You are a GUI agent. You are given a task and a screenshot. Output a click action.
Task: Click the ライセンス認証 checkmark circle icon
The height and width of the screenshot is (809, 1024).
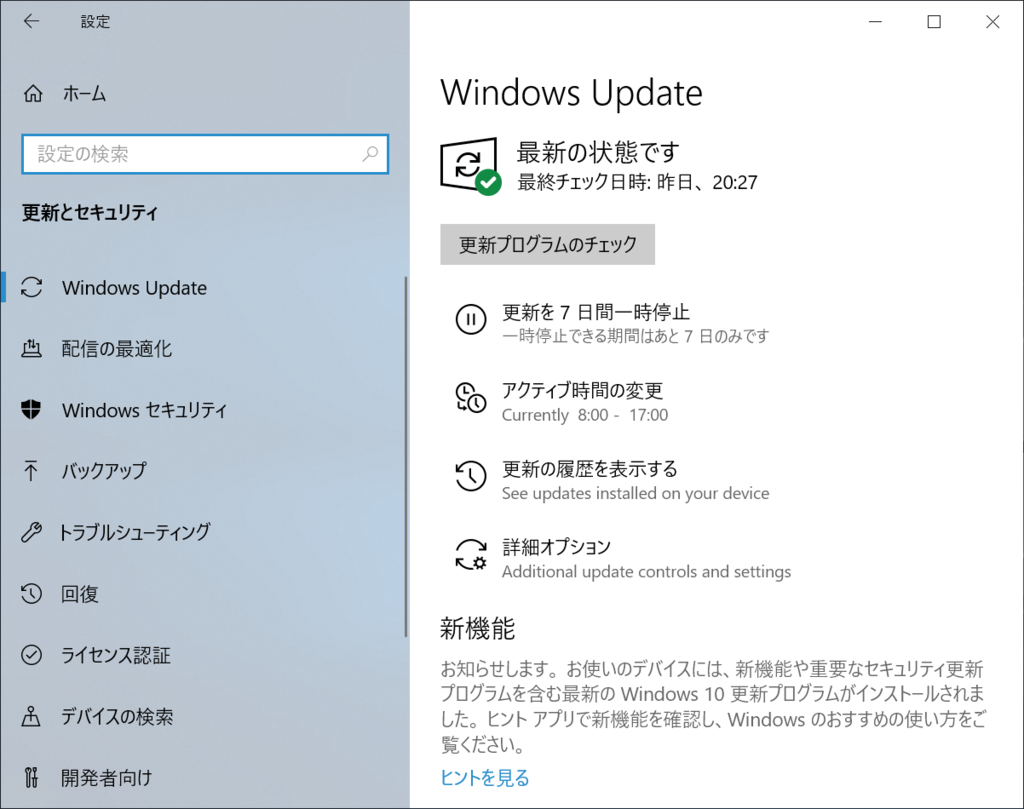coord(31,654)
